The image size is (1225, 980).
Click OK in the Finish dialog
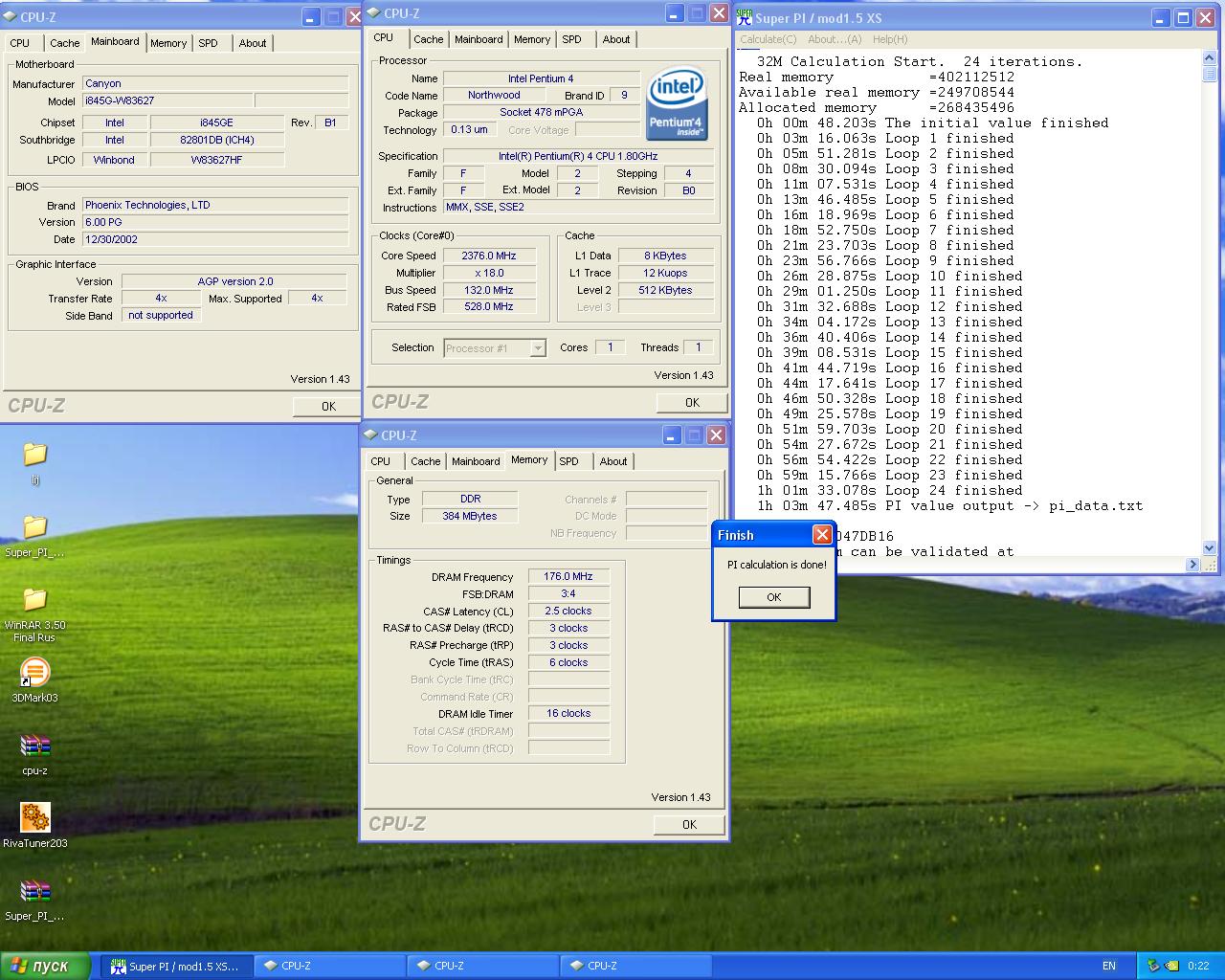(x=774, y=597)
